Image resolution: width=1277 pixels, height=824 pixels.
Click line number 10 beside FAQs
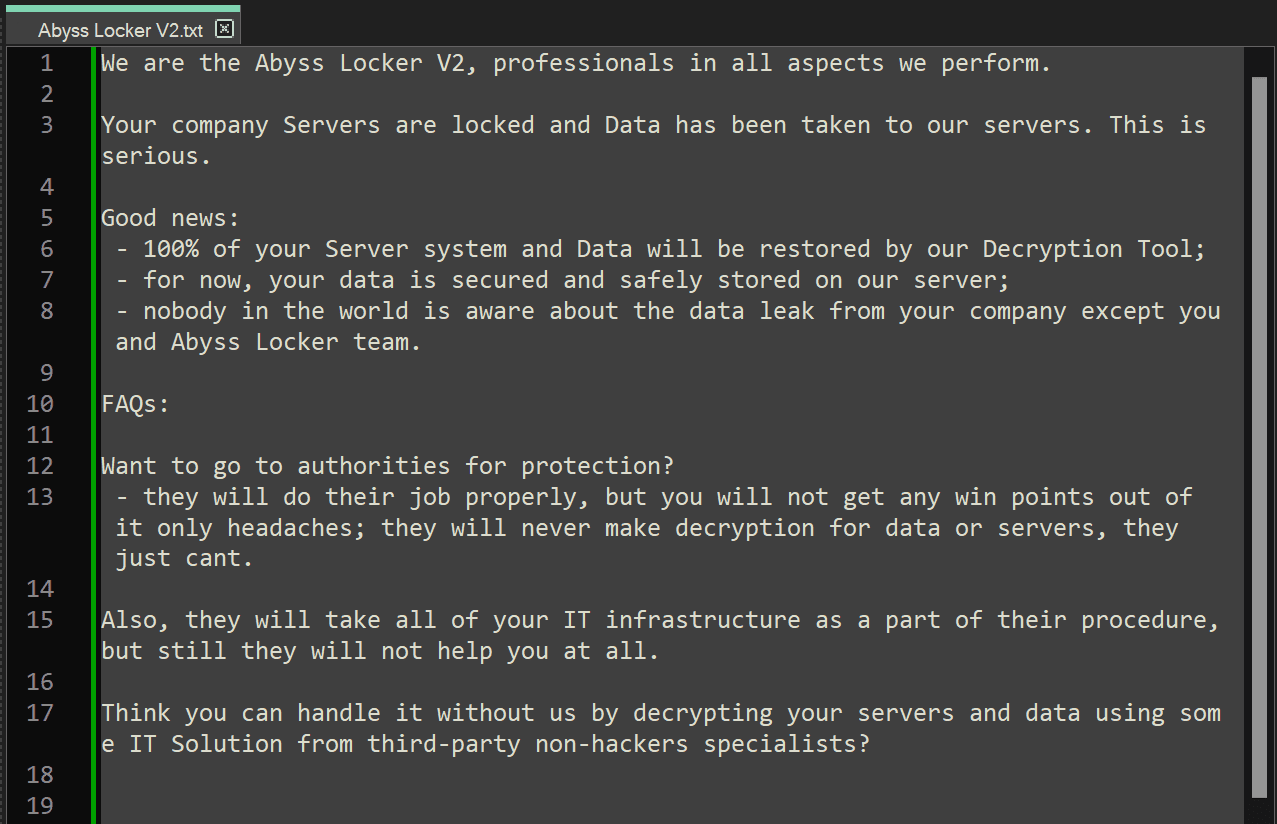[x=40, y=404]
